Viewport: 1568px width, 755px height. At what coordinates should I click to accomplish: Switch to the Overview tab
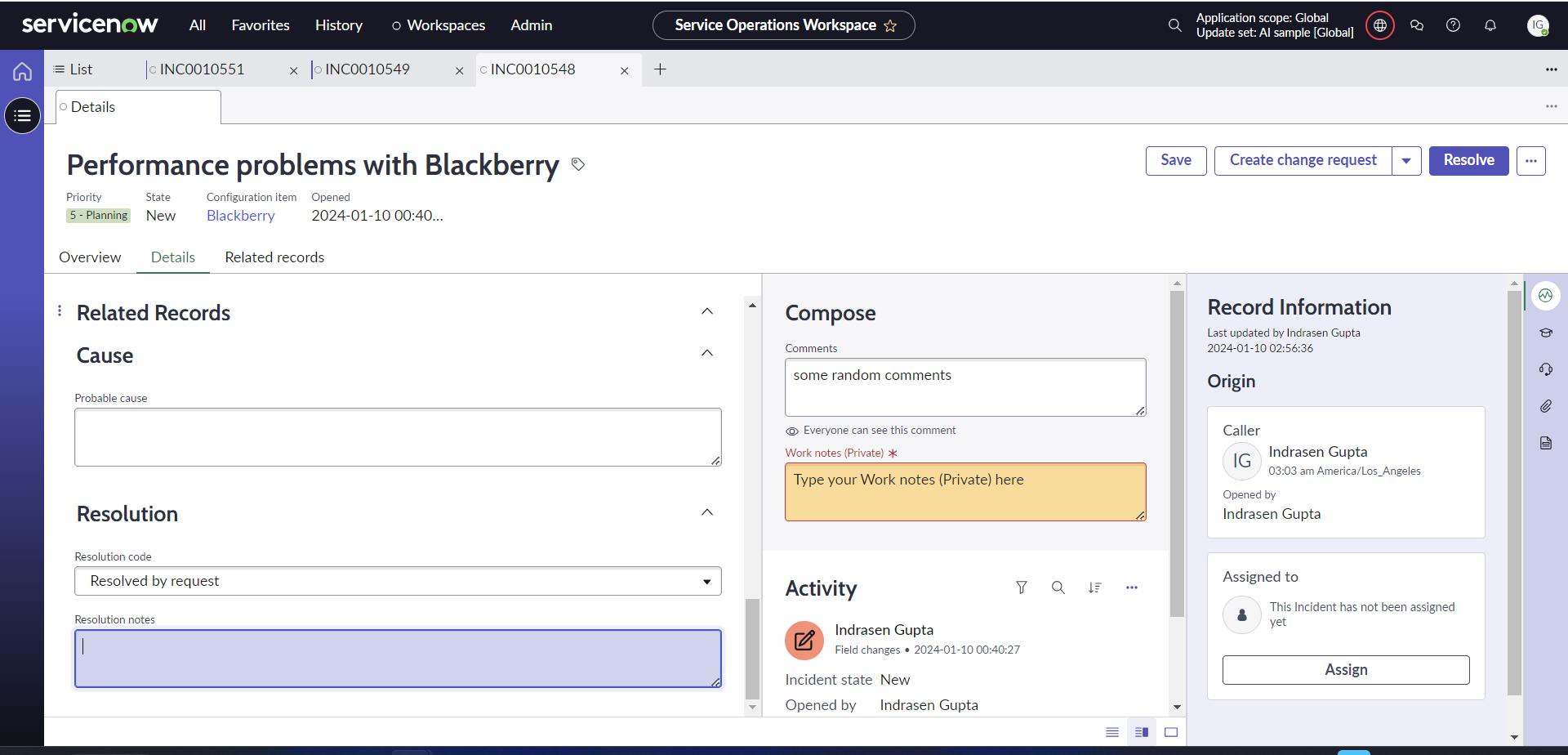point(90,257)
